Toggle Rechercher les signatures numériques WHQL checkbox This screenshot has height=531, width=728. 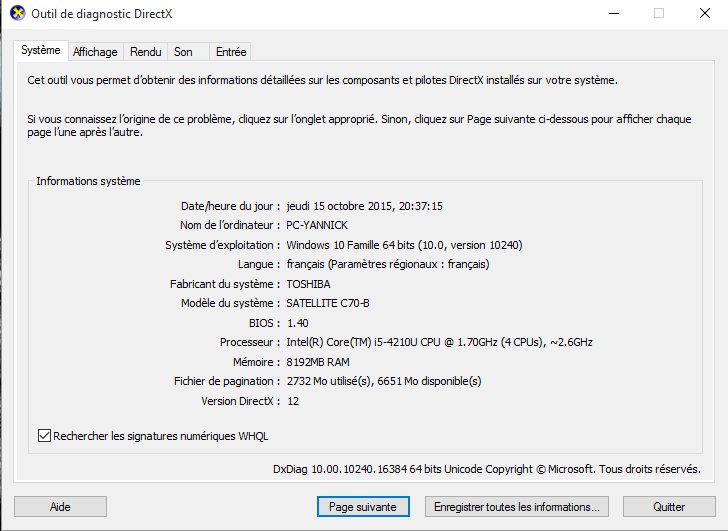[44, 436]
